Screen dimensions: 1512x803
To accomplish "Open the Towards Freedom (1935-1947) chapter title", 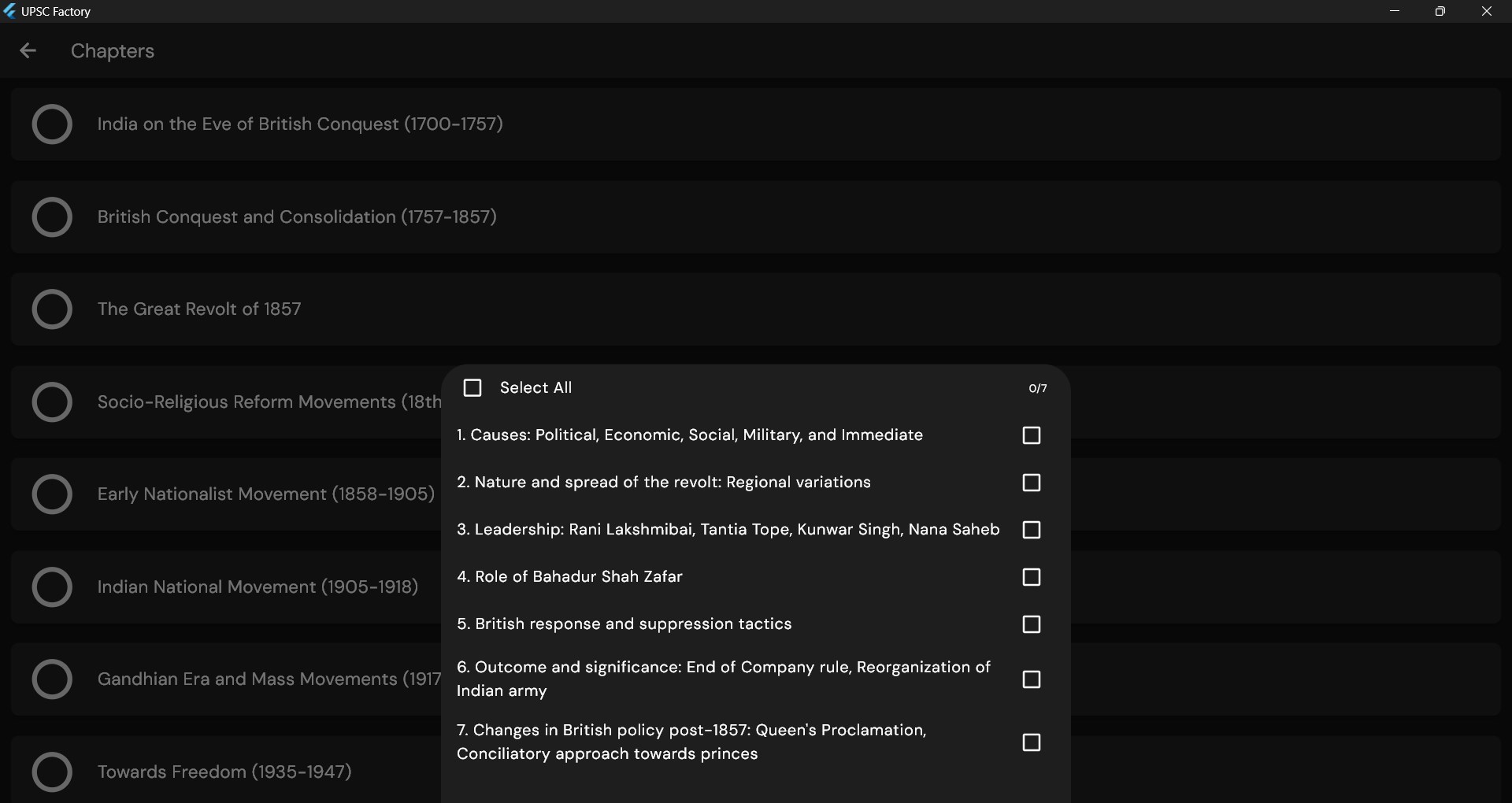I will (224, 772).
